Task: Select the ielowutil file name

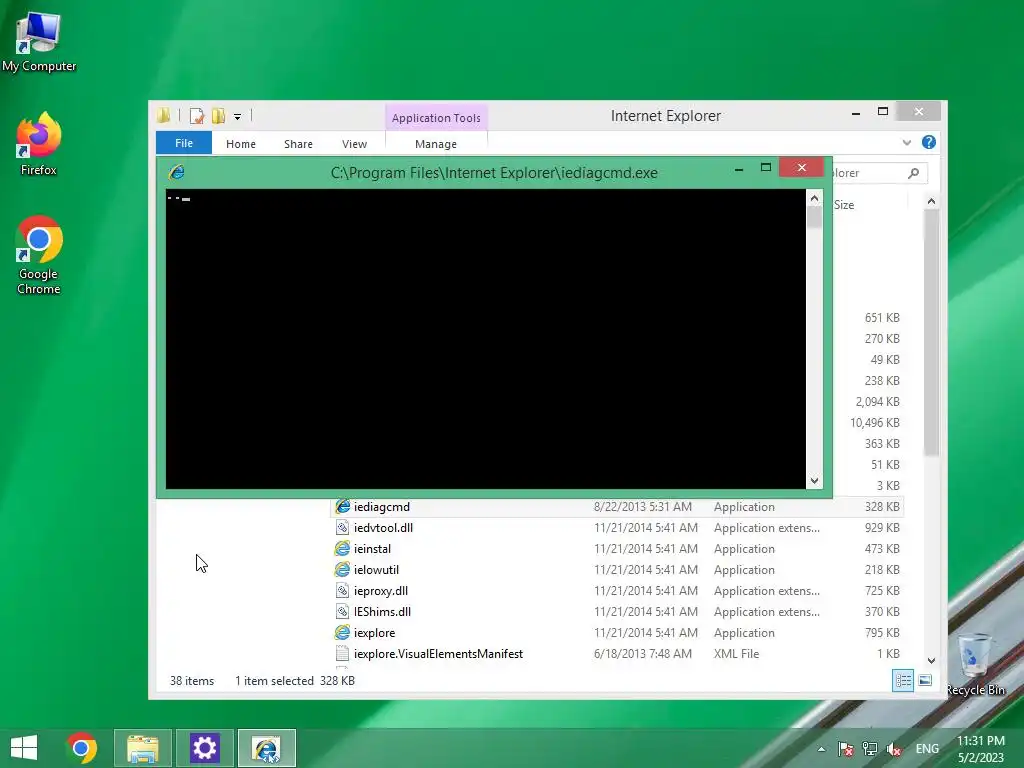Action: (x=376, y=569)
